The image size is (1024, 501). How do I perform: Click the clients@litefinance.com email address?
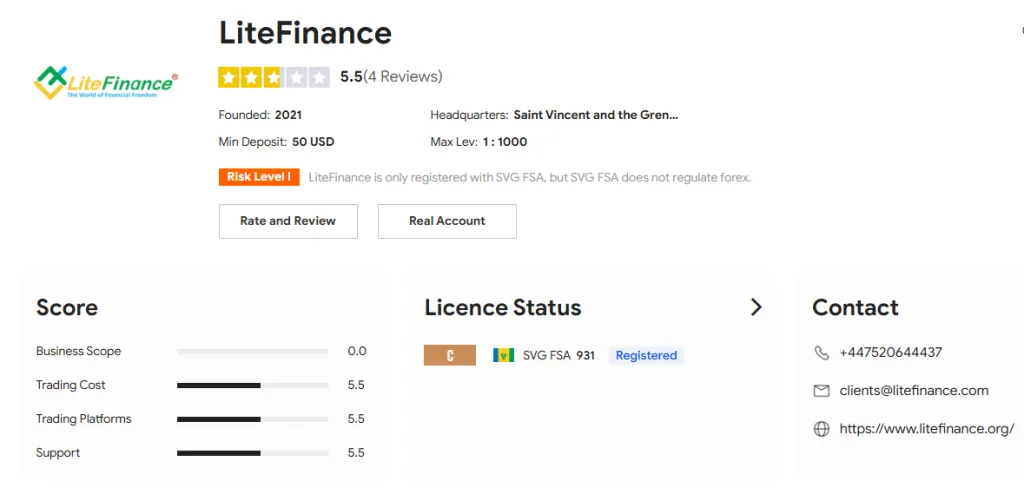tap(914, 391)
